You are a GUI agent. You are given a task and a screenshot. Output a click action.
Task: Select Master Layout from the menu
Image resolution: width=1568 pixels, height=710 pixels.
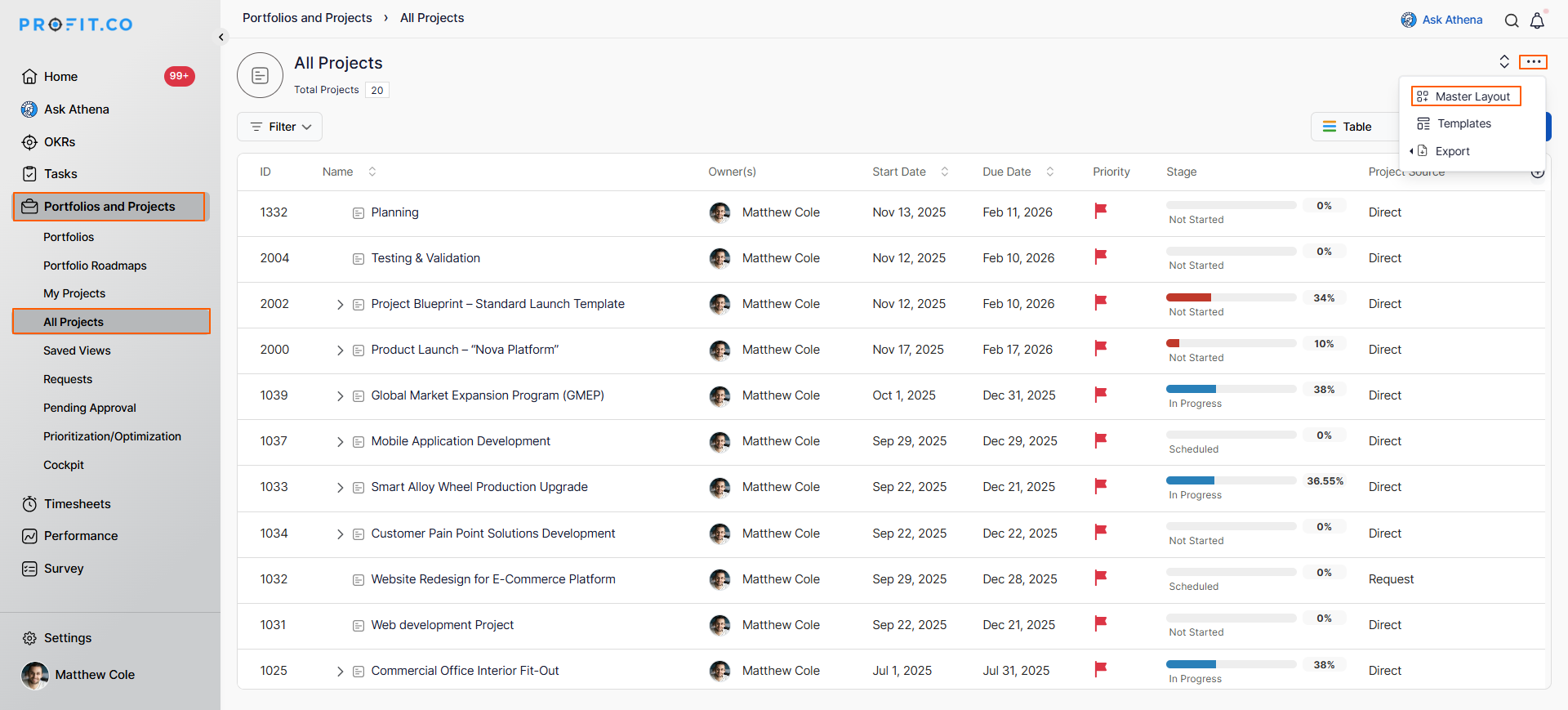(x=1465, y=96)
